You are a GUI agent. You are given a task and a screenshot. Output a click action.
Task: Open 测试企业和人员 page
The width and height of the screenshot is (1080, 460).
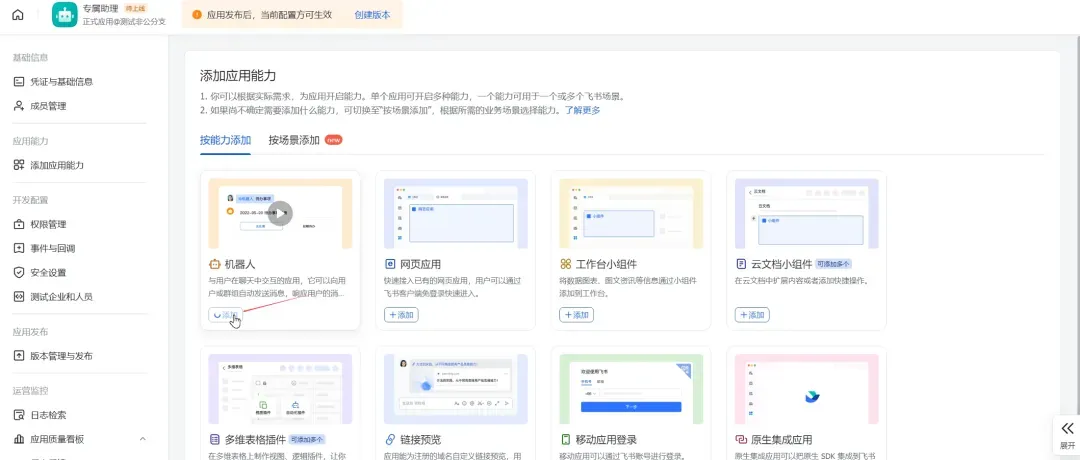tap(61, 296)
